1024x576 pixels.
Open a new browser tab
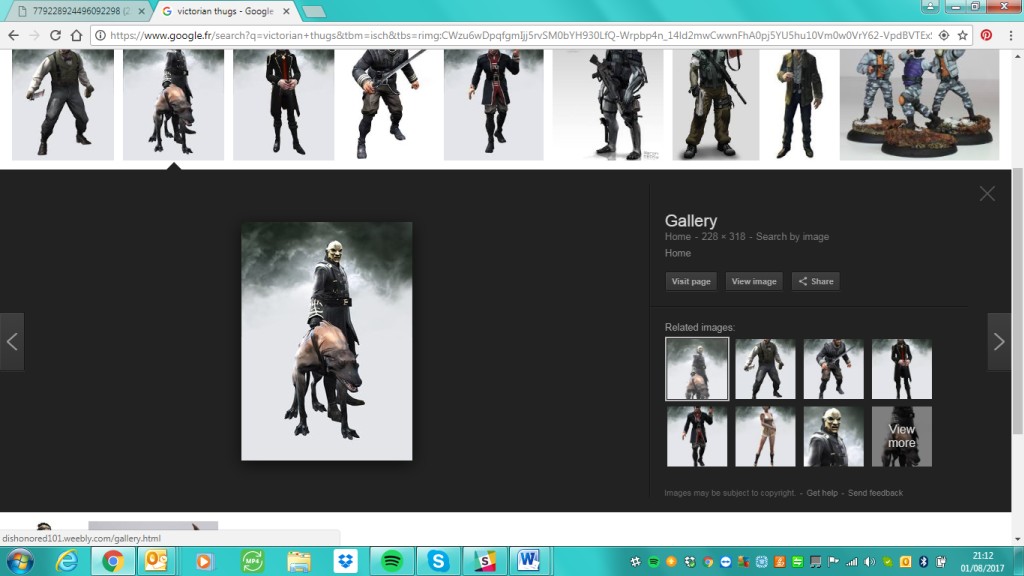[314, 11]
